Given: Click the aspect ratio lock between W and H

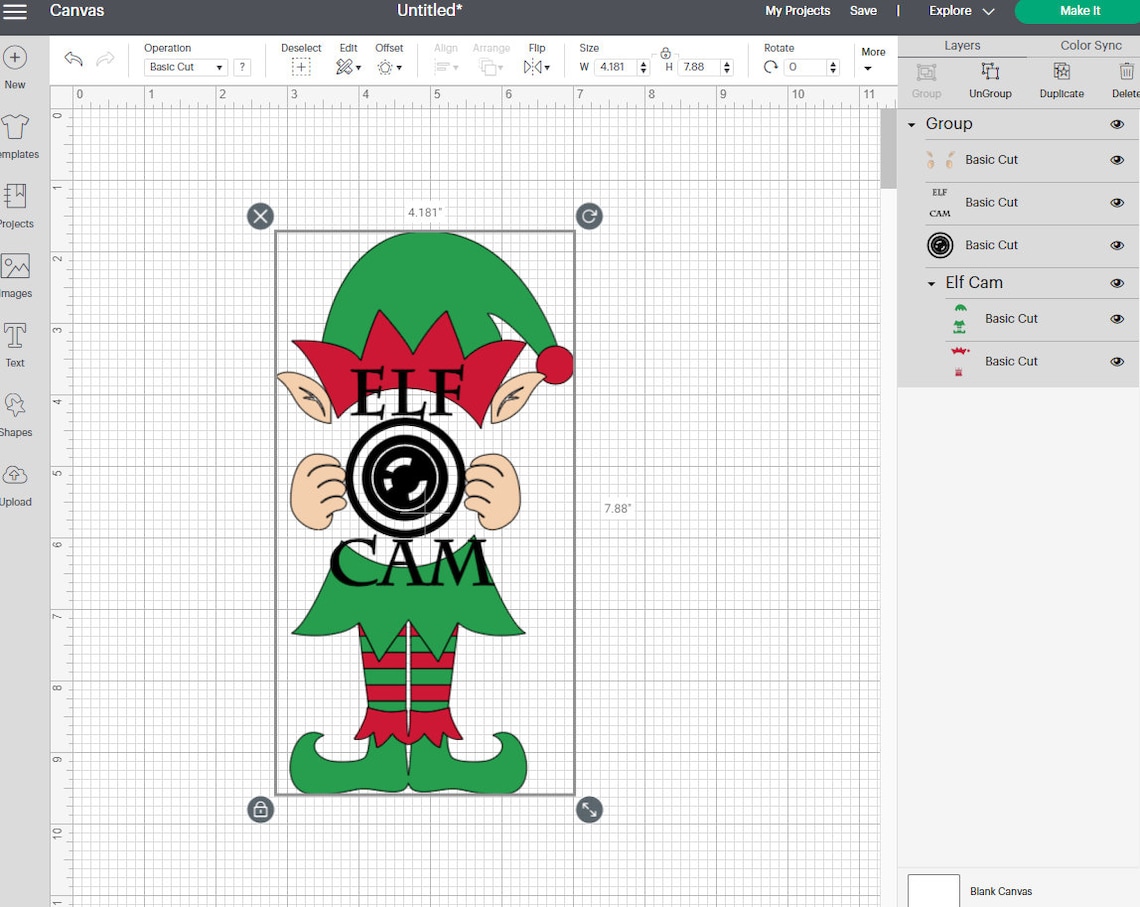Looking at the screenshot, I should pyautogui.click(x=665, y=55).
